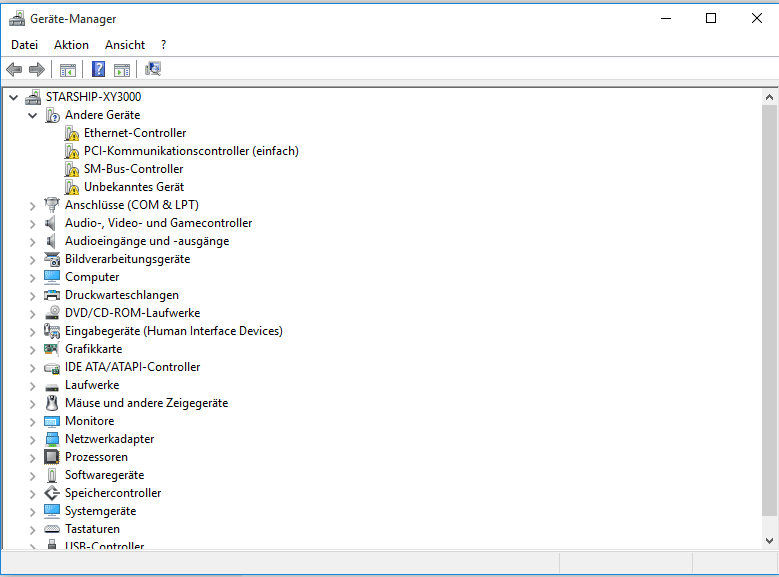Screen dimensions: 779x577
Task: Click the Netzwerkadapter network icon
Action: click(52, 439)
